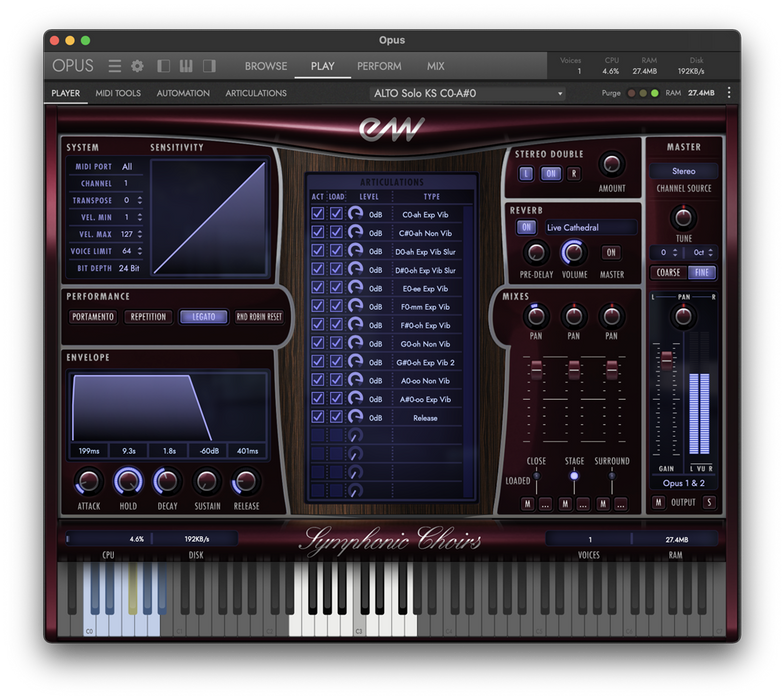Open the Opus hamburger main menu
The height and width of the screenshot is (700, 784).
(115, 66)
